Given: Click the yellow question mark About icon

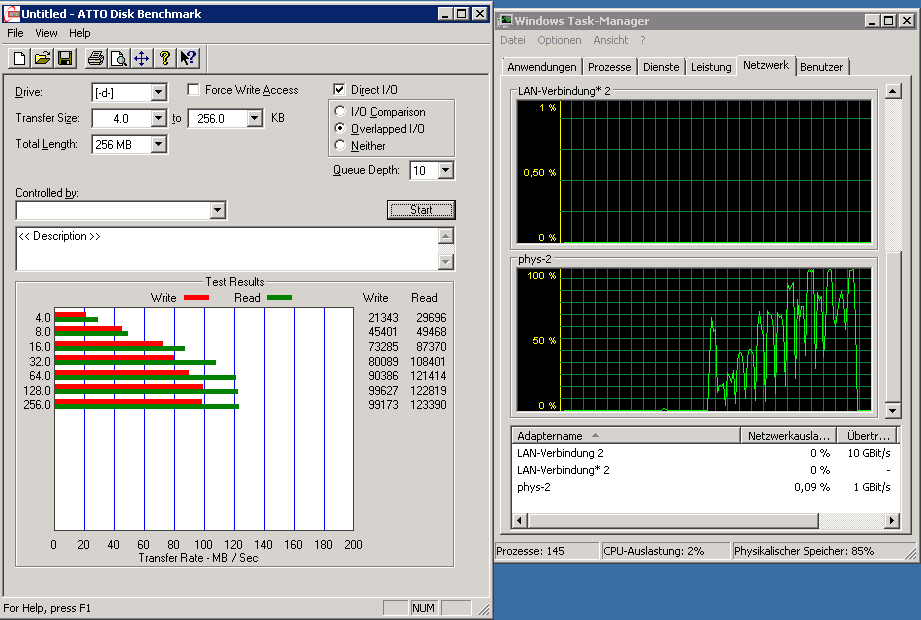Looking at the screenshot, I should click(x=165, y=58).
